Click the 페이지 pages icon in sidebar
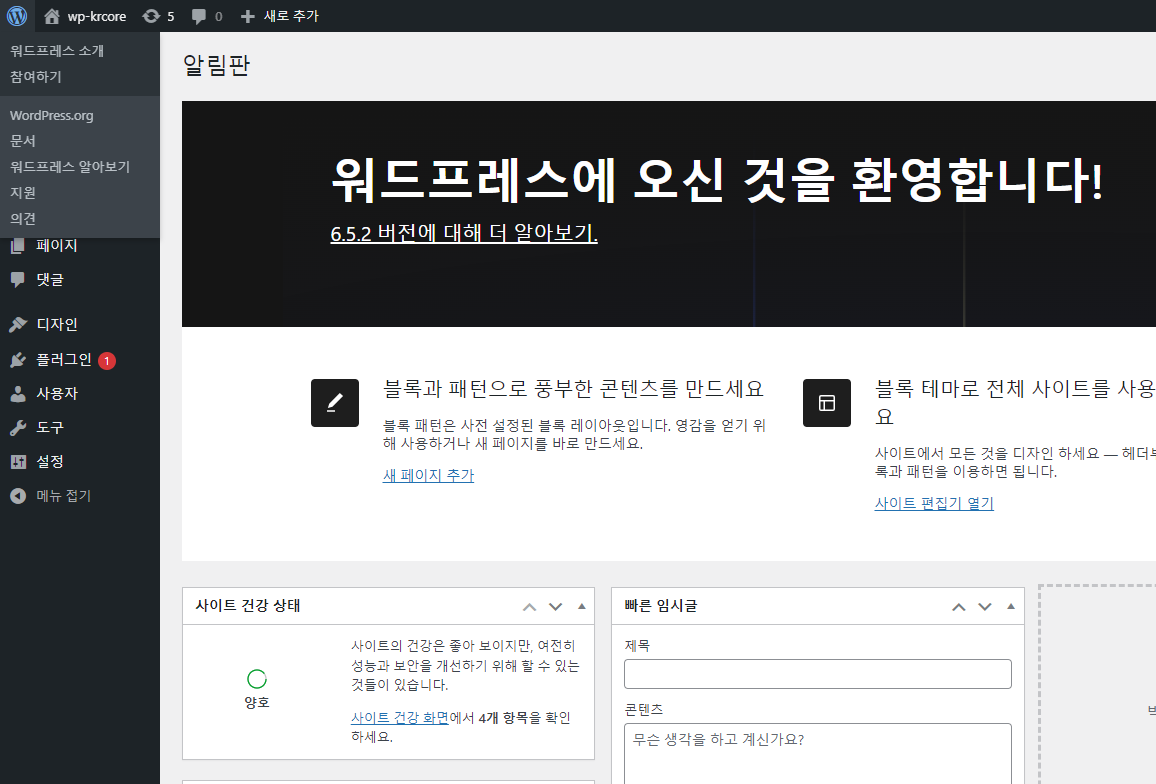 [18, 246]
